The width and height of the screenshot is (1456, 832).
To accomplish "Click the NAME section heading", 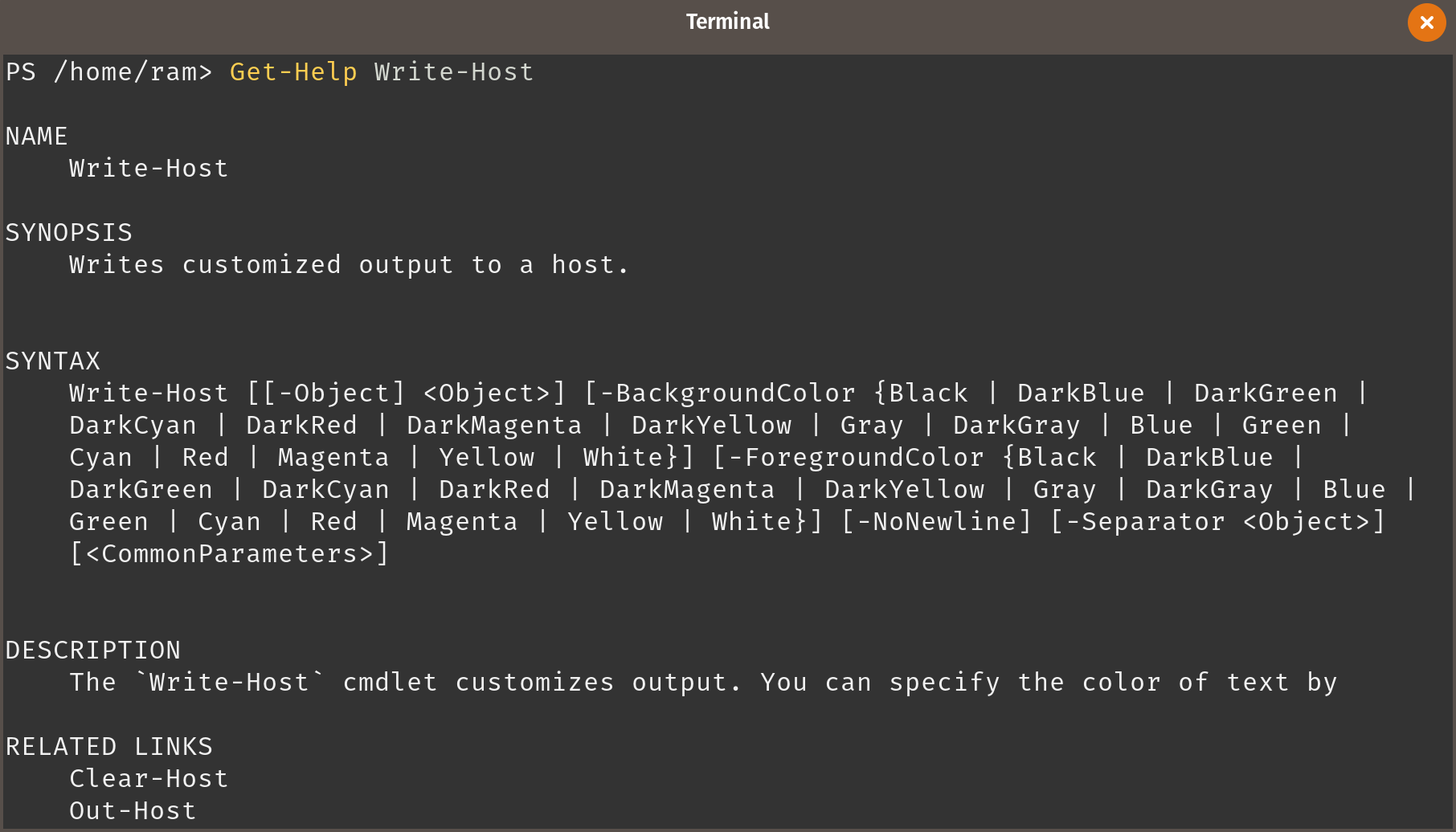I will point(37,137).
